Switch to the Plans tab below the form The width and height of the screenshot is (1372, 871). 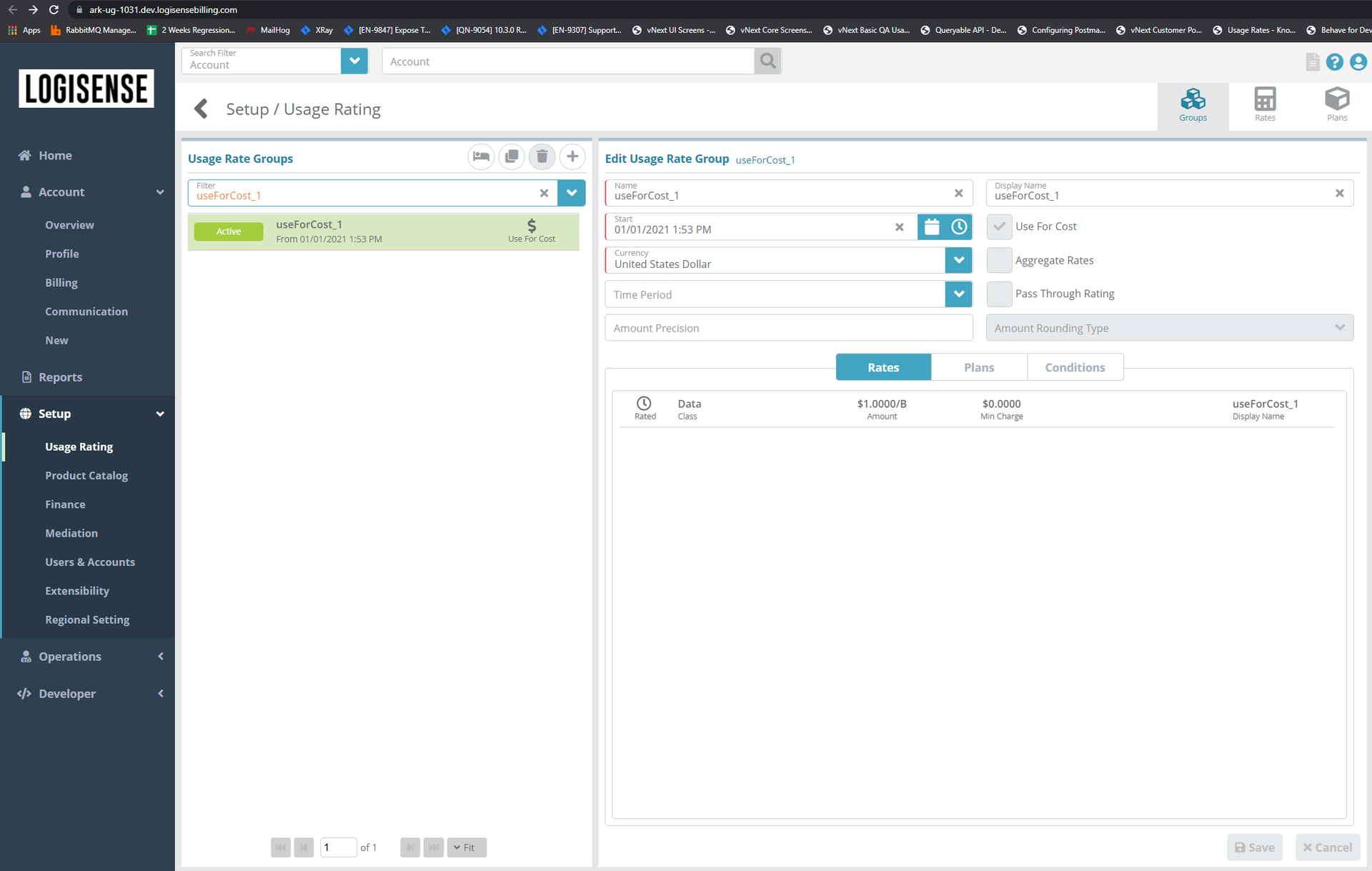pos(978,367)
